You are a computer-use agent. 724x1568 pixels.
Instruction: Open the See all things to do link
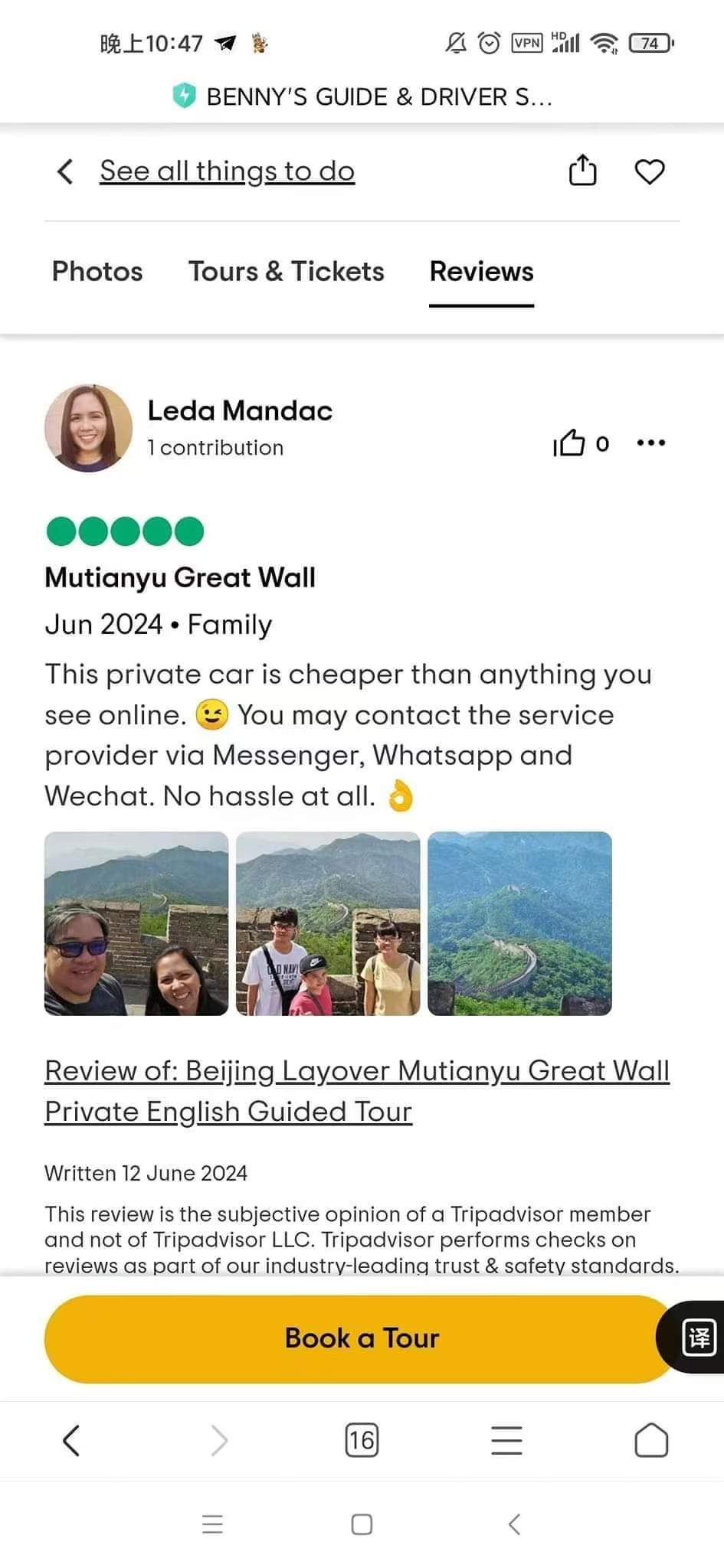[x=228, y=171]
